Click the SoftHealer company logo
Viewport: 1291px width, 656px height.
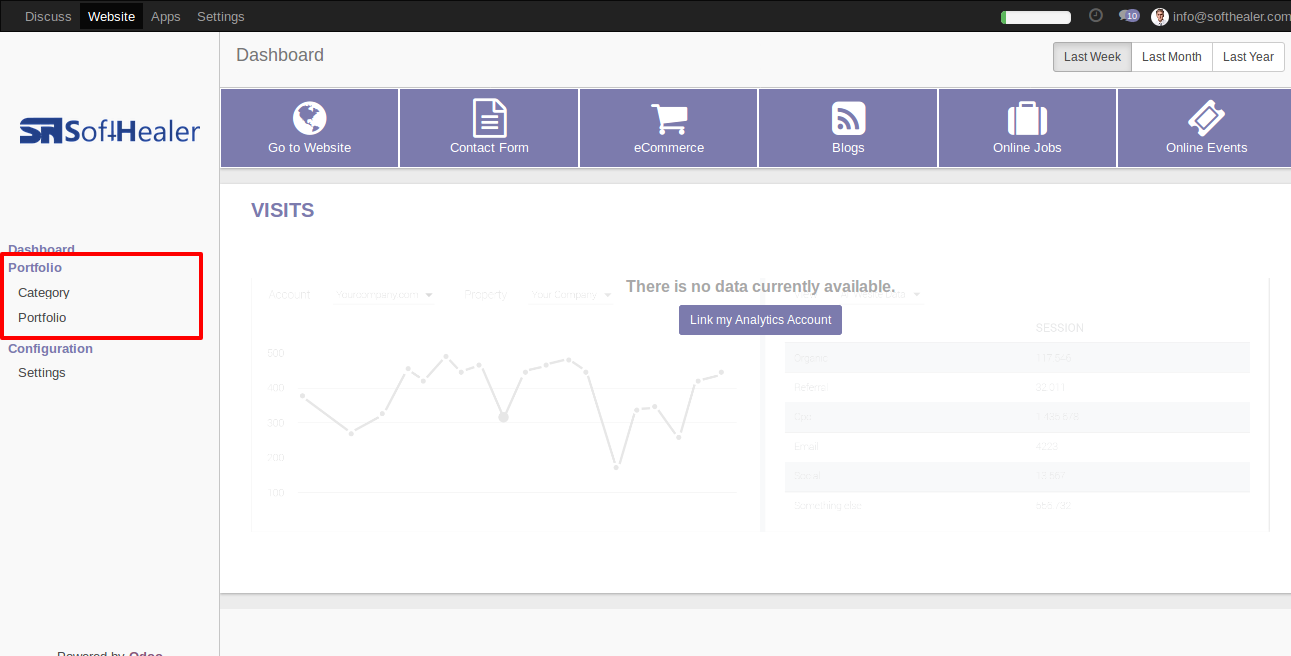click(x=110, y=131)
